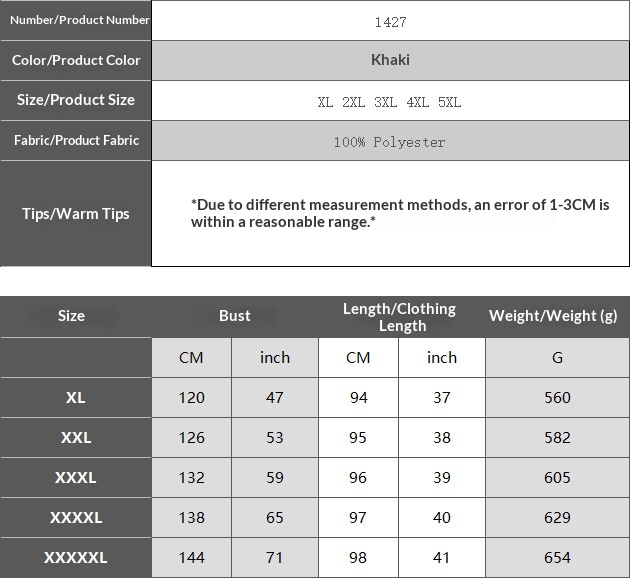
Task: Select the XL bust CM value 120
Action: coord(191,398)
